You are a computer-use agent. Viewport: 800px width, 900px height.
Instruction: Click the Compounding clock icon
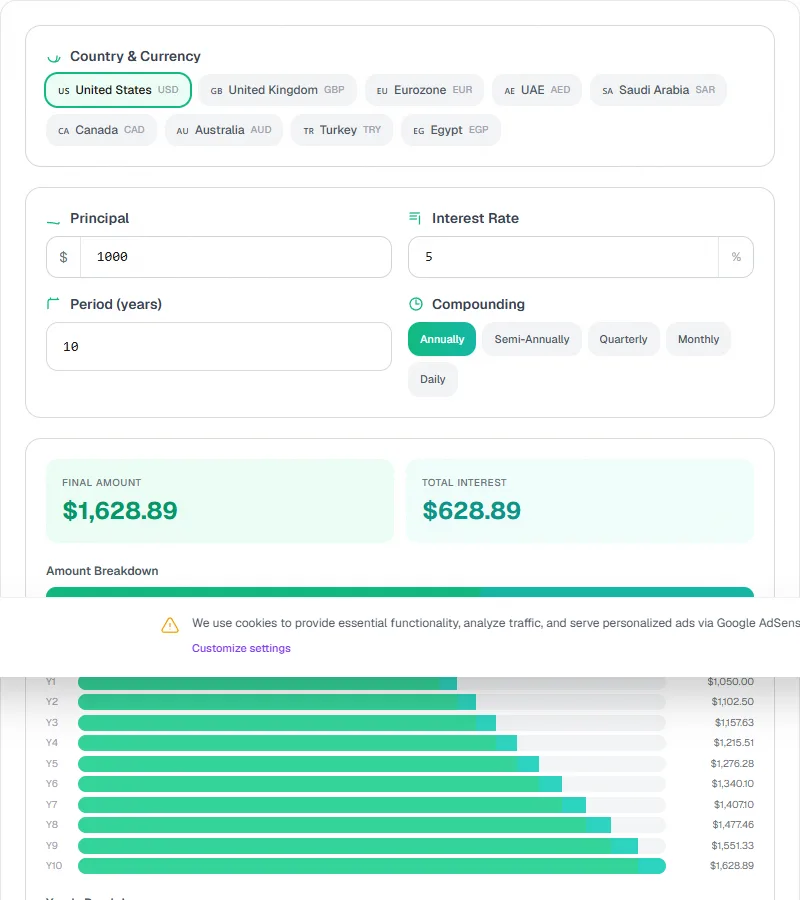pos(416,304)
